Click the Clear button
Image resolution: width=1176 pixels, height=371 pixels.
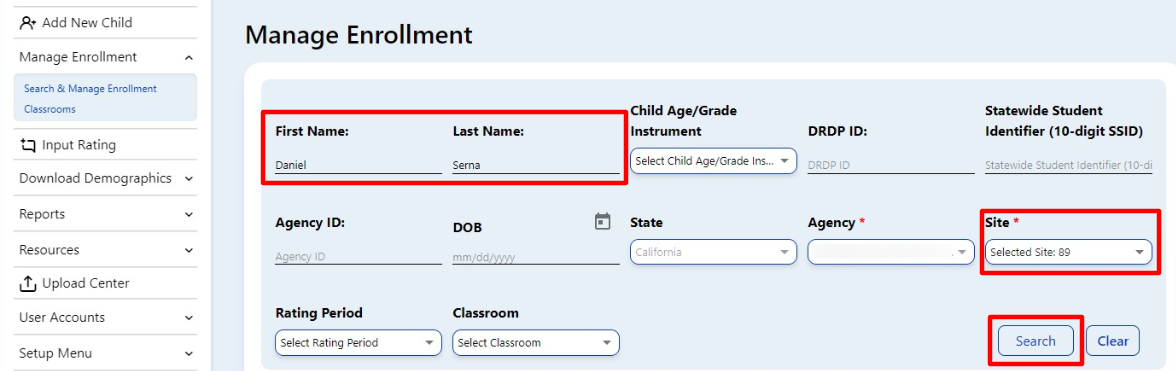click(x=1113, y=341)
